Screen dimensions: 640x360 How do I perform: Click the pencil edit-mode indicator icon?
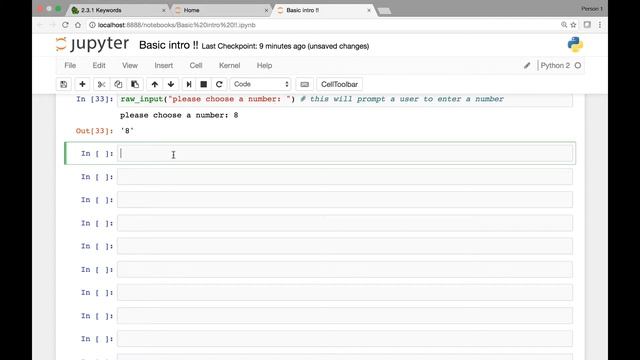pos(527,65)
